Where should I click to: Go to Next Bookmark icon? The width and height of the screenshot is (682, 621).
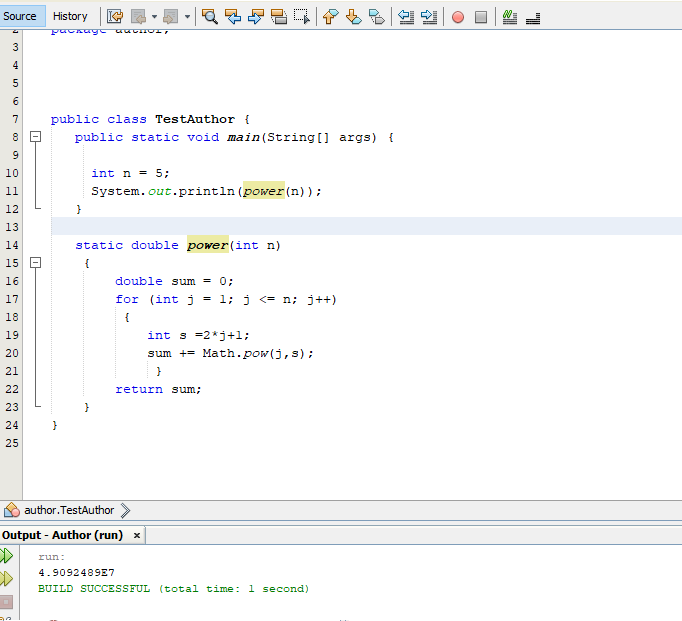tap(354, 17)
